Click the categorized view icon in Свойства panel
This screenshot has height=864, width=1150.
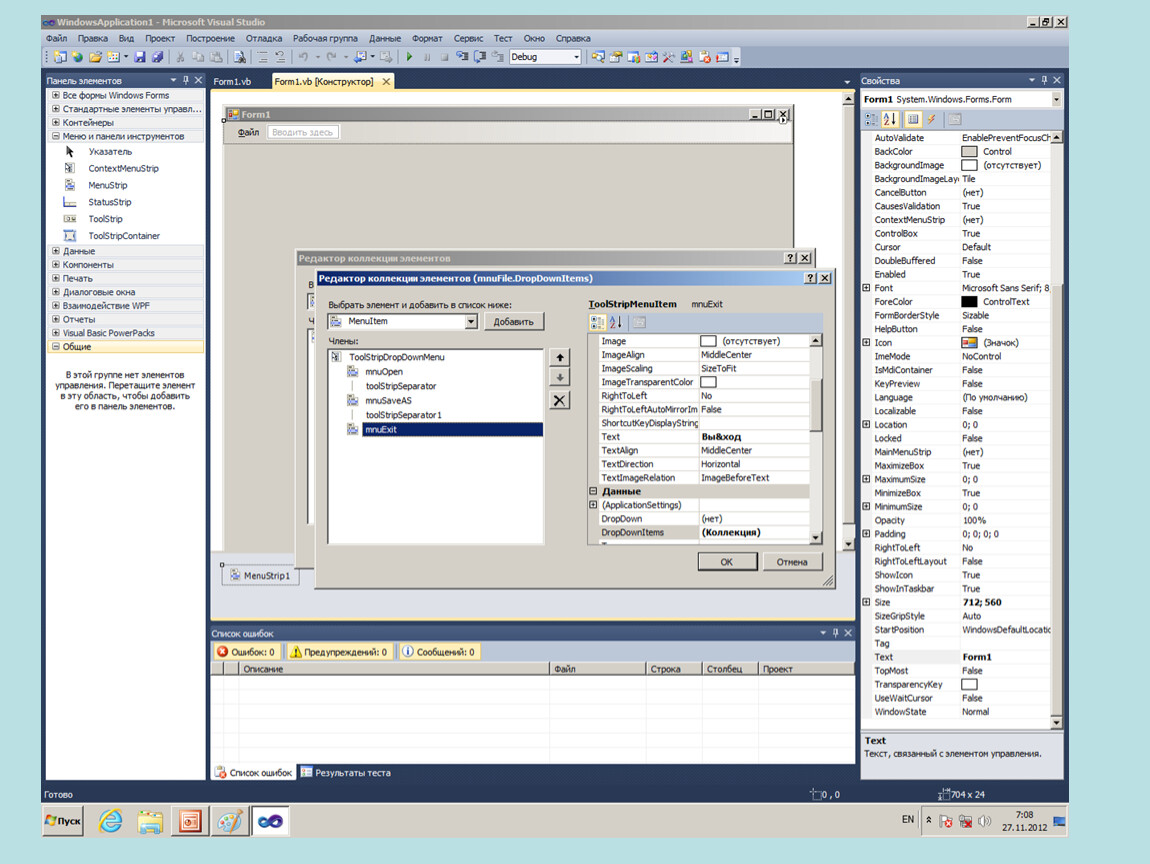871,119
